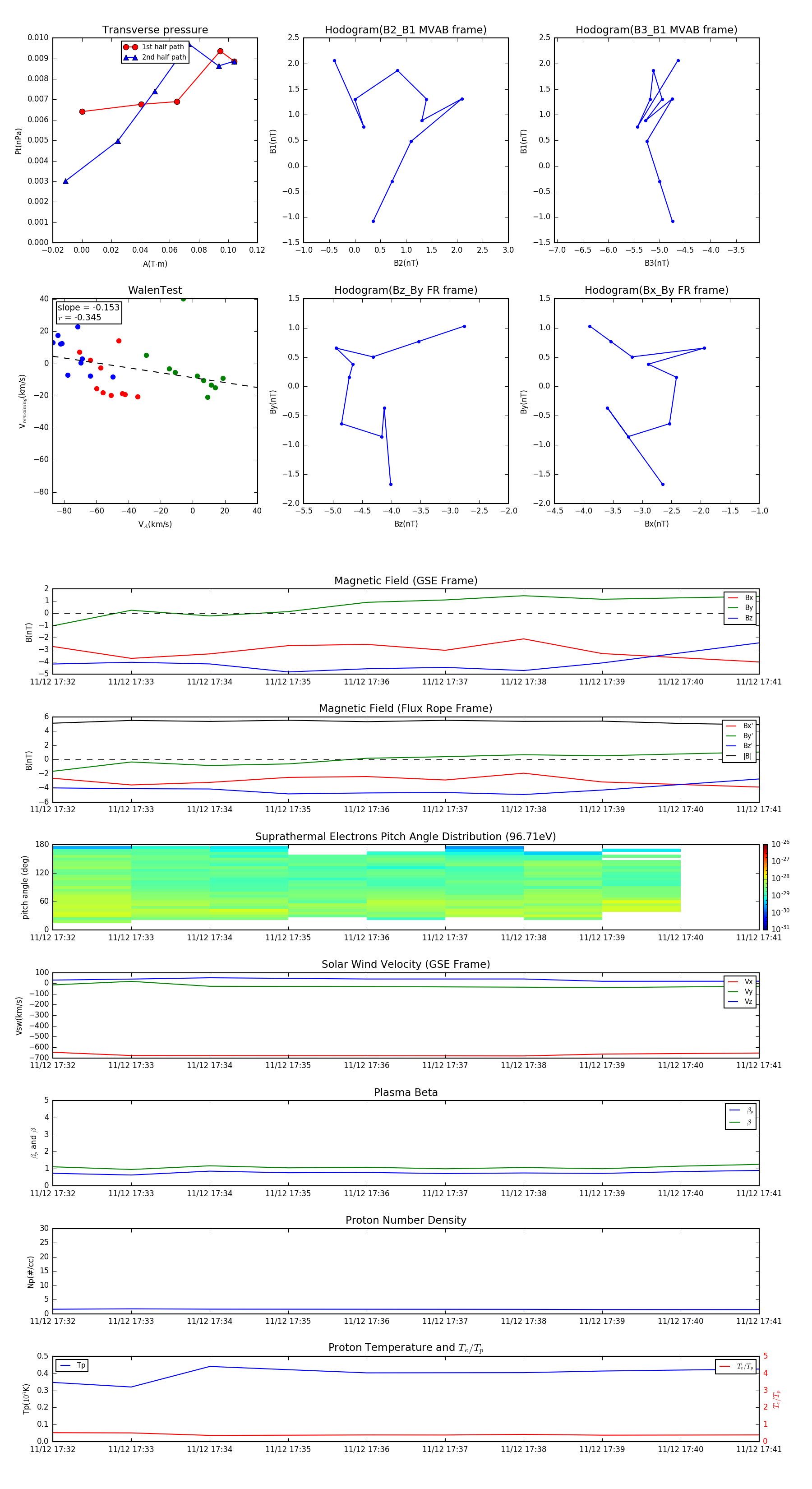Select the '2nd half path' legend entry

(154, 57)
